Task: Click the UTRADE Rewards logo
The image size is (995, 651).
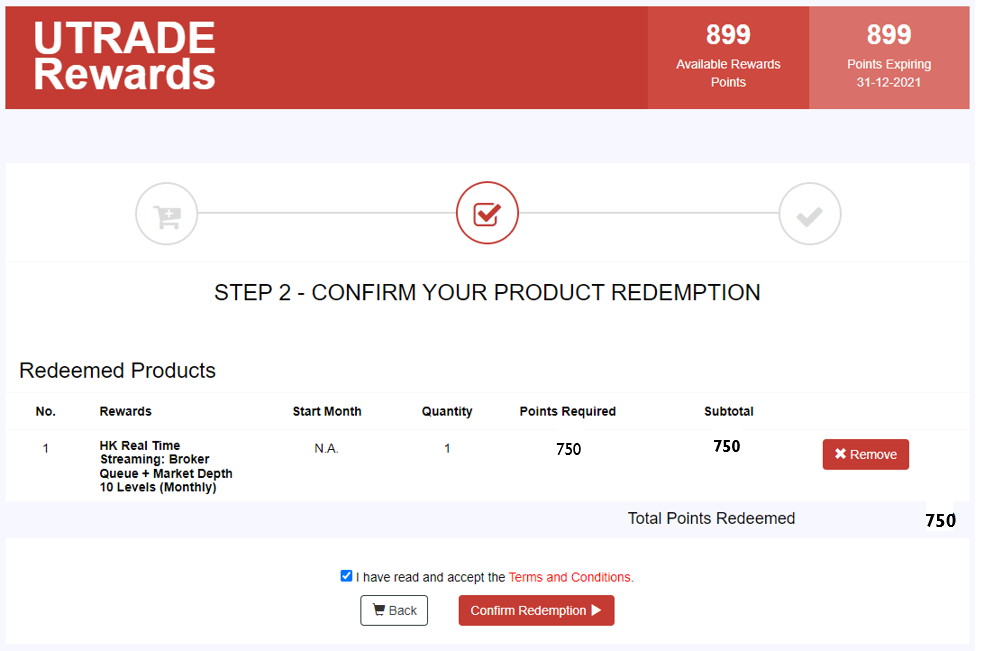Action: point(125,56)
